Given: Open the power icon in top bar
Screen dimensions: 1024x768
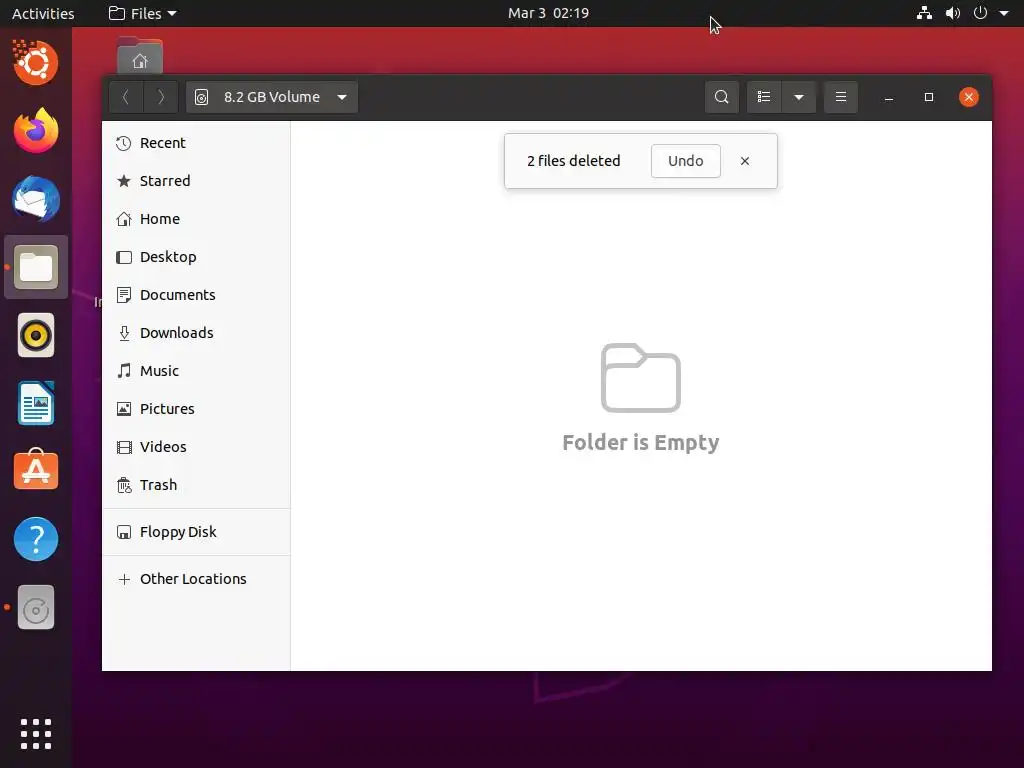Looking at the screenshot, I should point(980,13).
